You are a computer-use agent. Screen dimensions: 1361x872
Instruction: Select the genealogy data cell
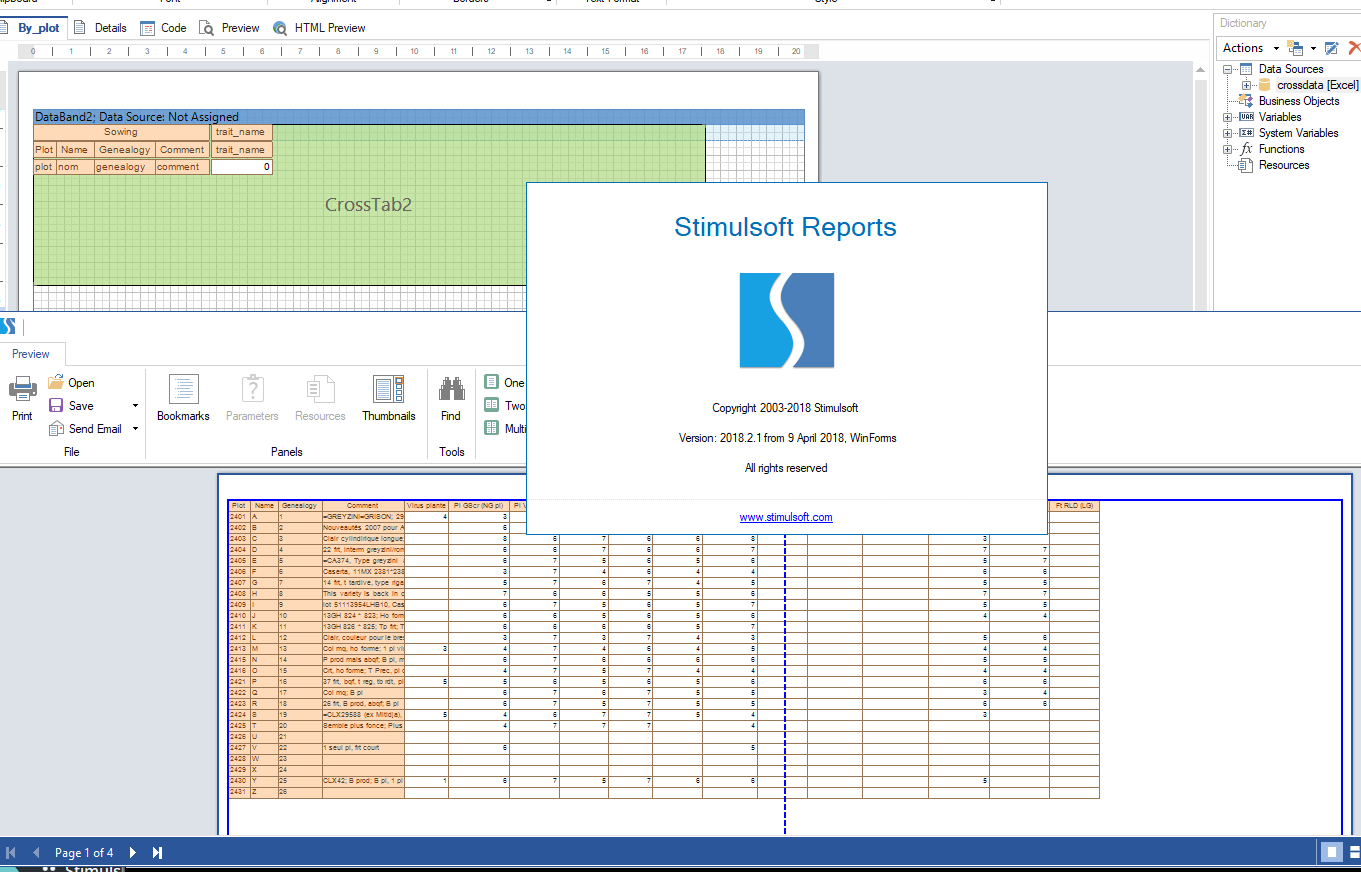tap(124, 167)
